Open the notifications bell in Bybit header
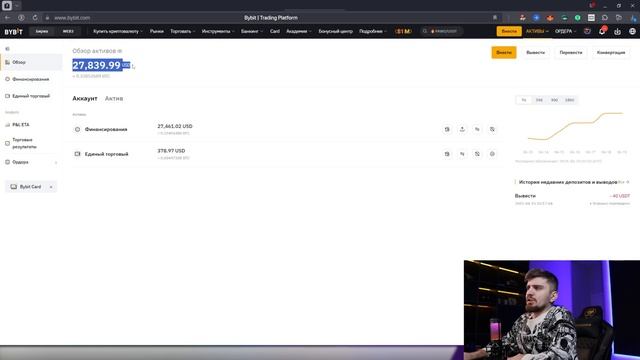The width and height of the screenshot is (640, 360). 602,31
